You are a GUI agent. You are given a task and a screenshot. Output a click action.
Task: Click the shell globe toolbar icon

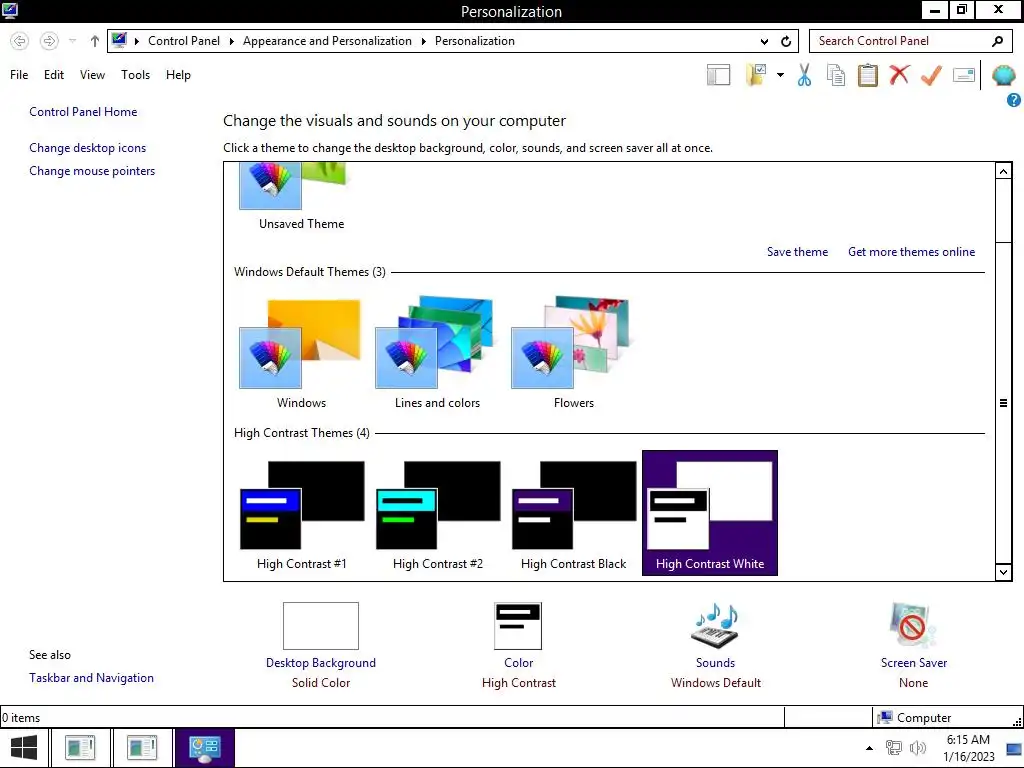(1003, 75)
